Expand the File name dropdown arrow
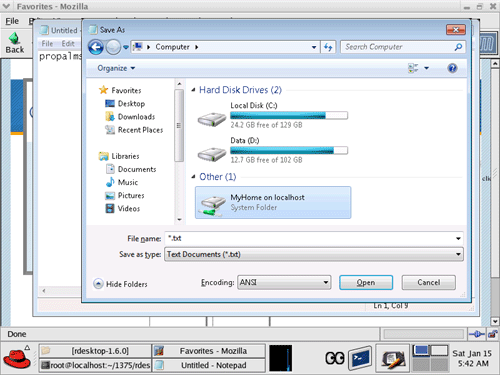 (458, 238)
